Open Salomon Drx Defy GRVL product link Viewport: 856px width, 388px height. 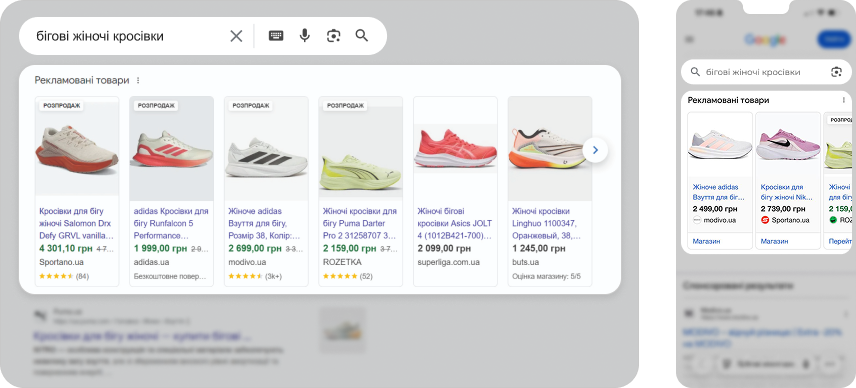click(77, 223)
